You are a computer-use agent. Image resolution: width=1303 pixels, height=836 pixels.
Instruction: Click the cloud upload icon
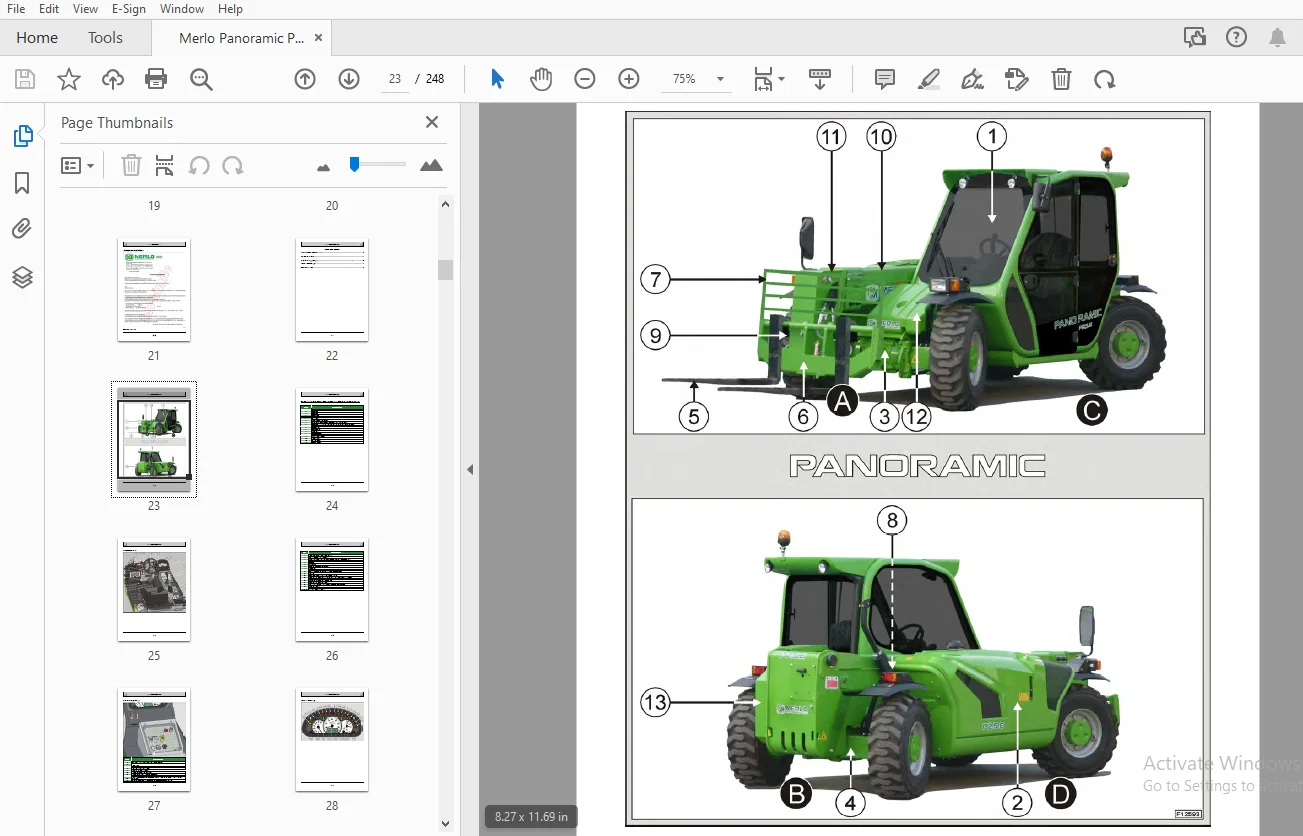click(x=113, y=80)
